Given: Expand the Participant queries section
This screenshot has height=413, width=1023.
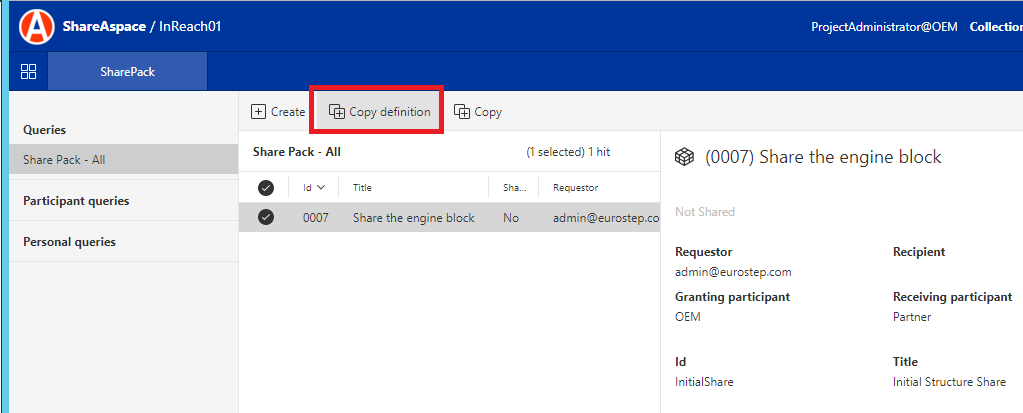Looking at the screenshot, I should 124,201.
